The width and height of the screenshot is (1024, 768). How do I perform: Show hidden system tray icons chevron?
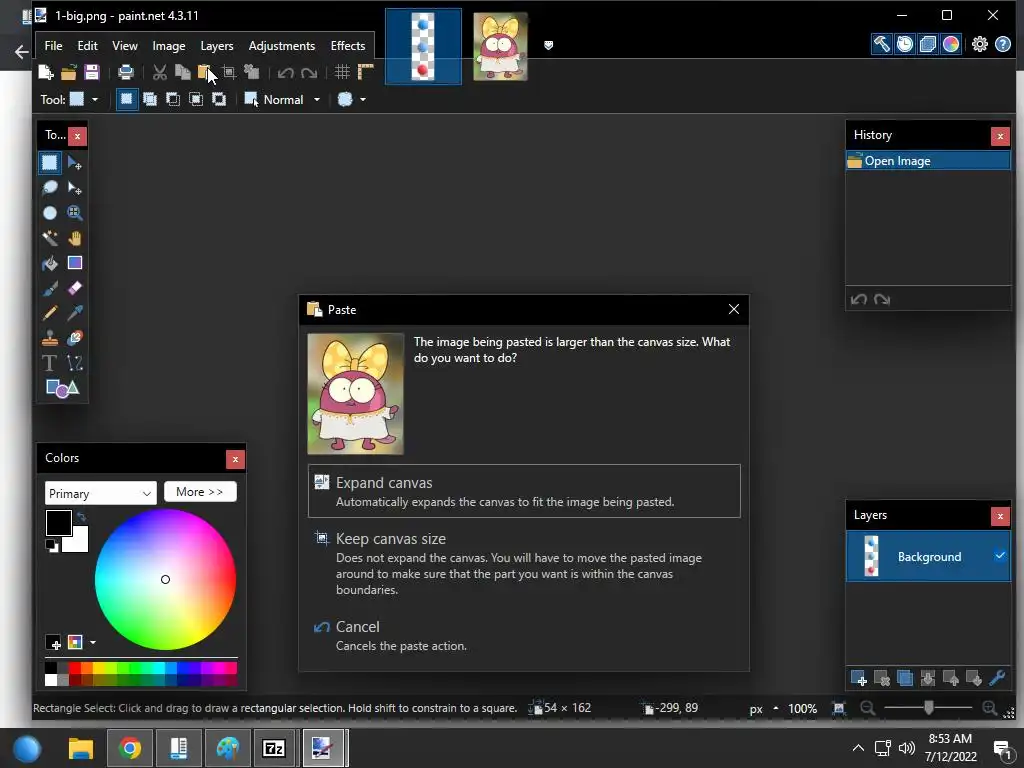coord(858,748)
